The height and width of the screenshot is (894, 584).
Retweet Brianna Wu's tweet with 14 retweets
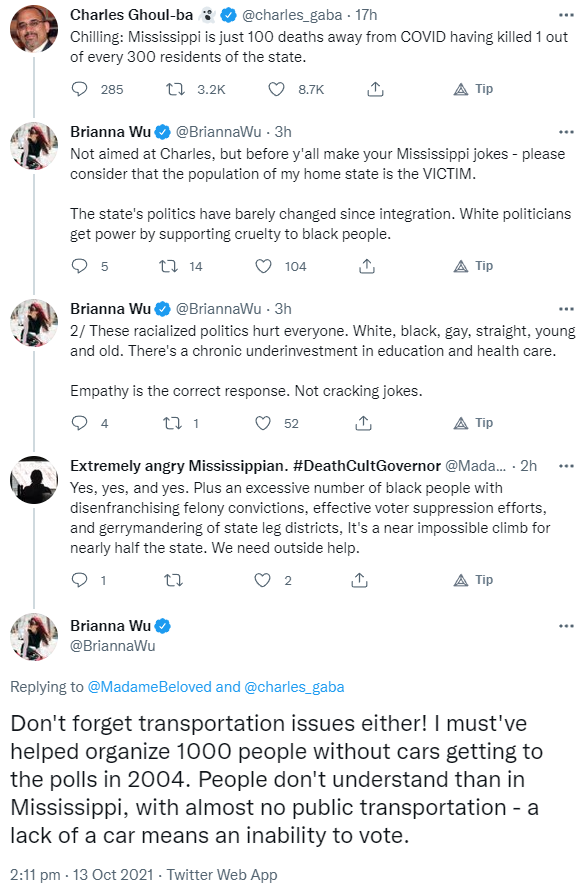168,266
